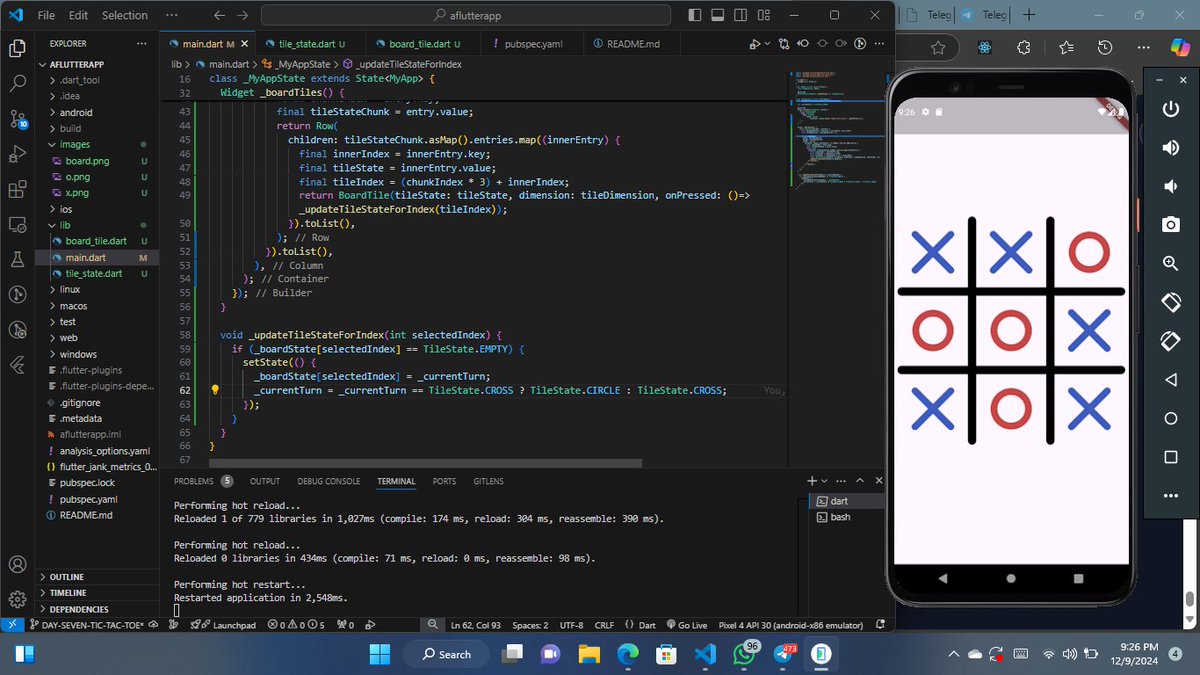
Task: Expand the TIMELINE section
Action: [x=67, y=593]
